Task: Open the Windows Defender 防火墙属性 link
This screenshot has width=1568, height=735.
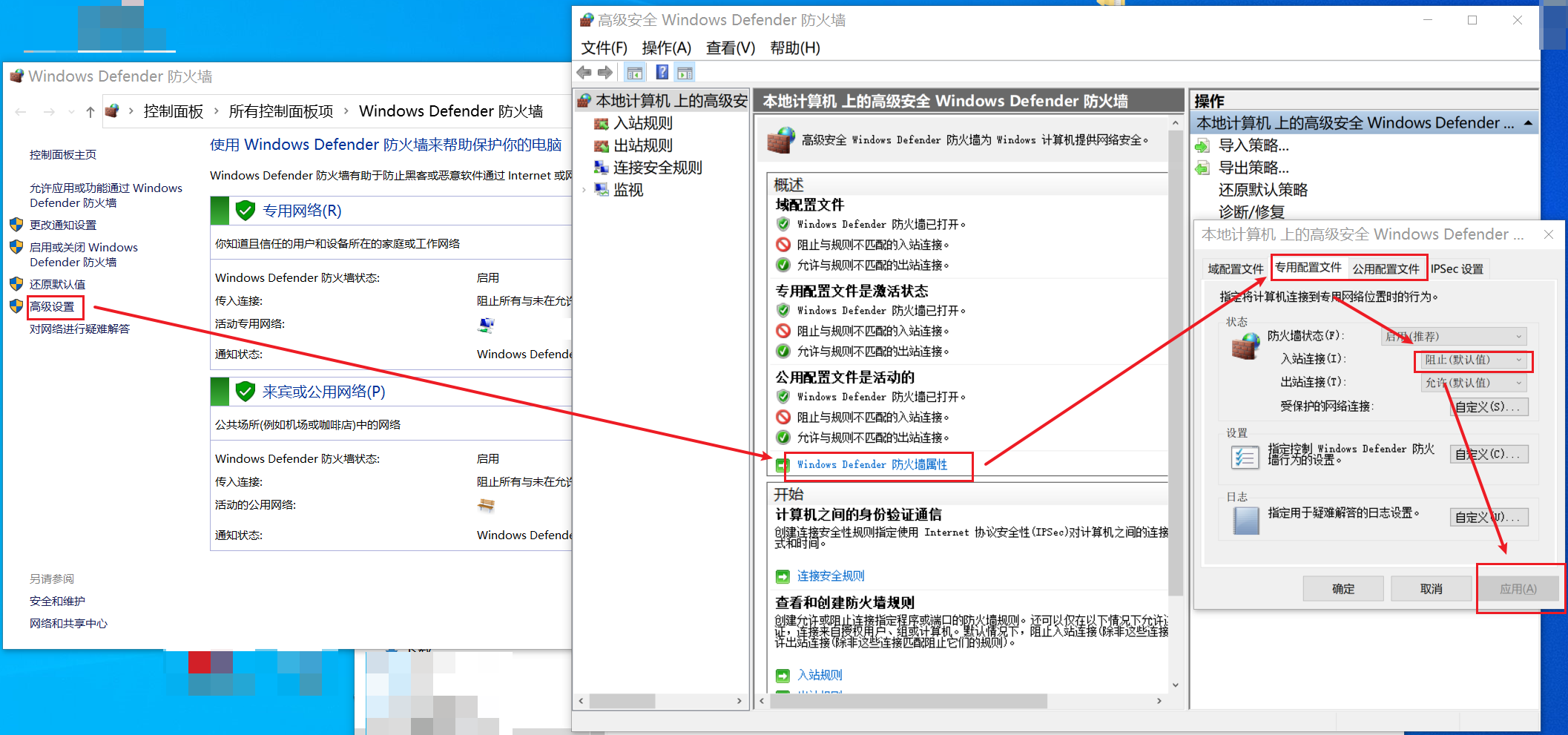Action: 872,464
